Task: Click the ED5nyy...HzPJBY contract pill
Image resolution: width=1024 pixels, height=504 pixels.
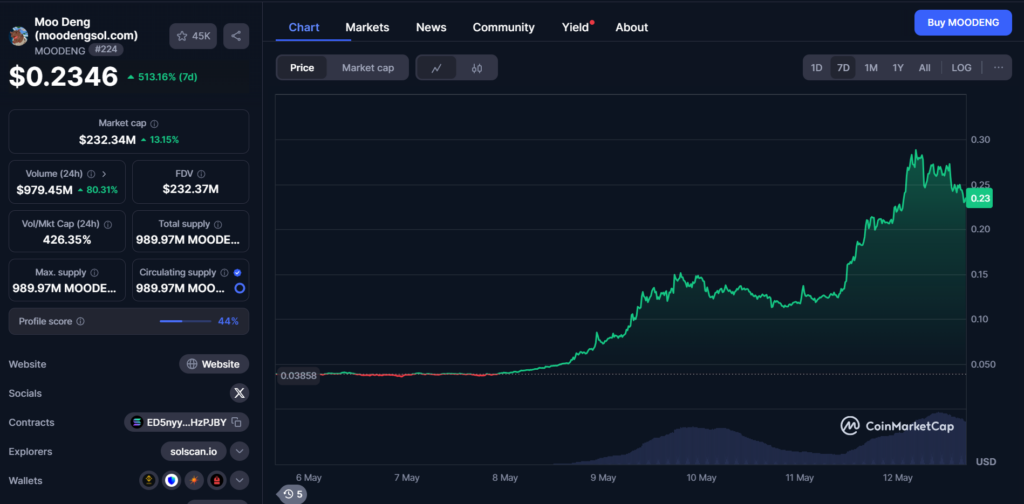Action: (x=186, y=422)
